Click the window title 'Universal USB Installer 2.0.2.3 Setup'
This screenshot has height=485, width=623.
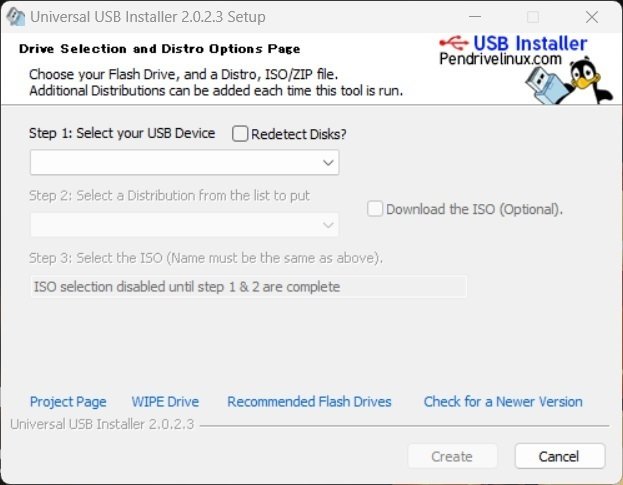148,17
